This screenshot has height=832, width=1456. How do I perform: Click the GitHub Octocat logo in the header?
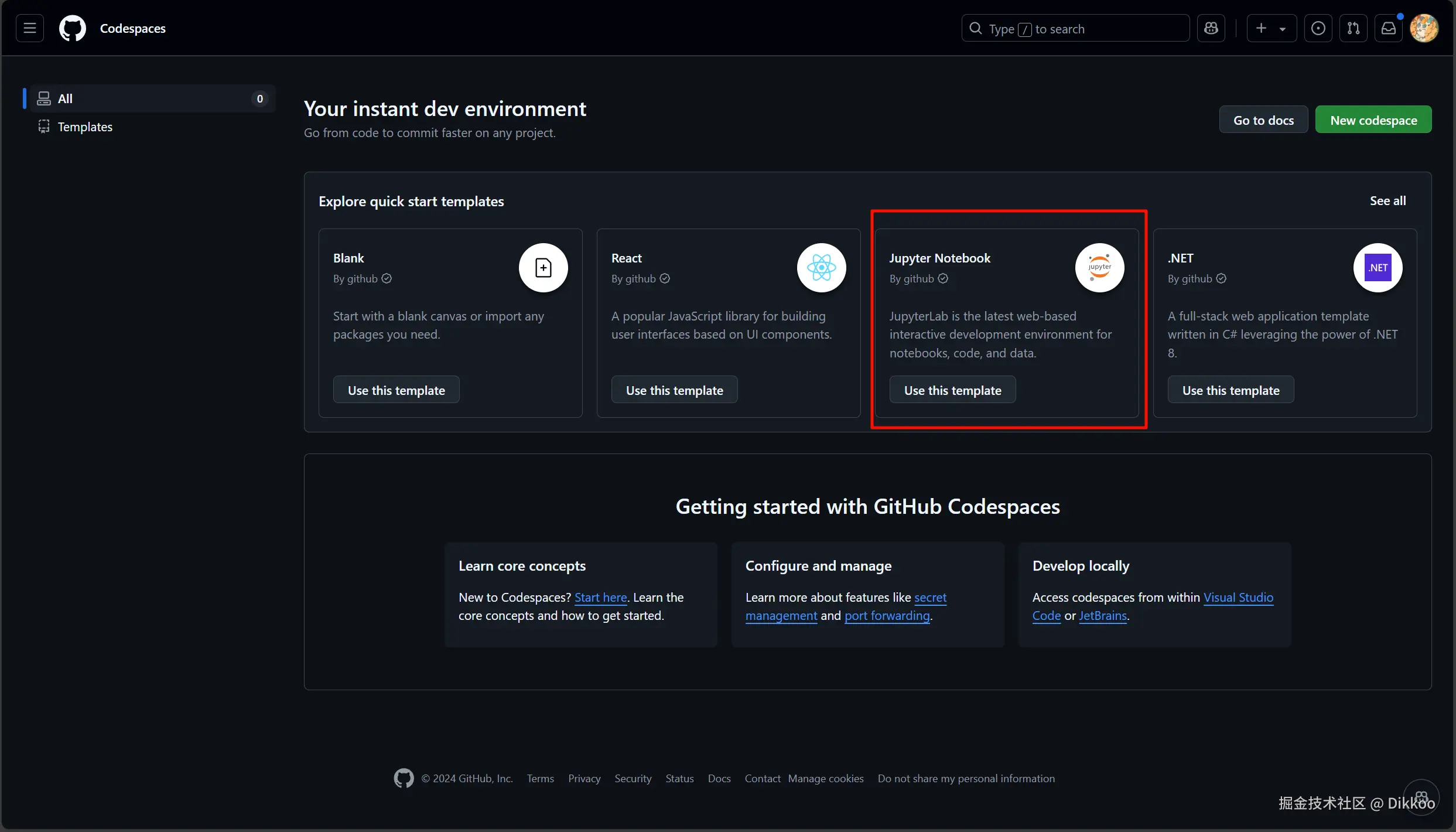(x=73, y=28)
